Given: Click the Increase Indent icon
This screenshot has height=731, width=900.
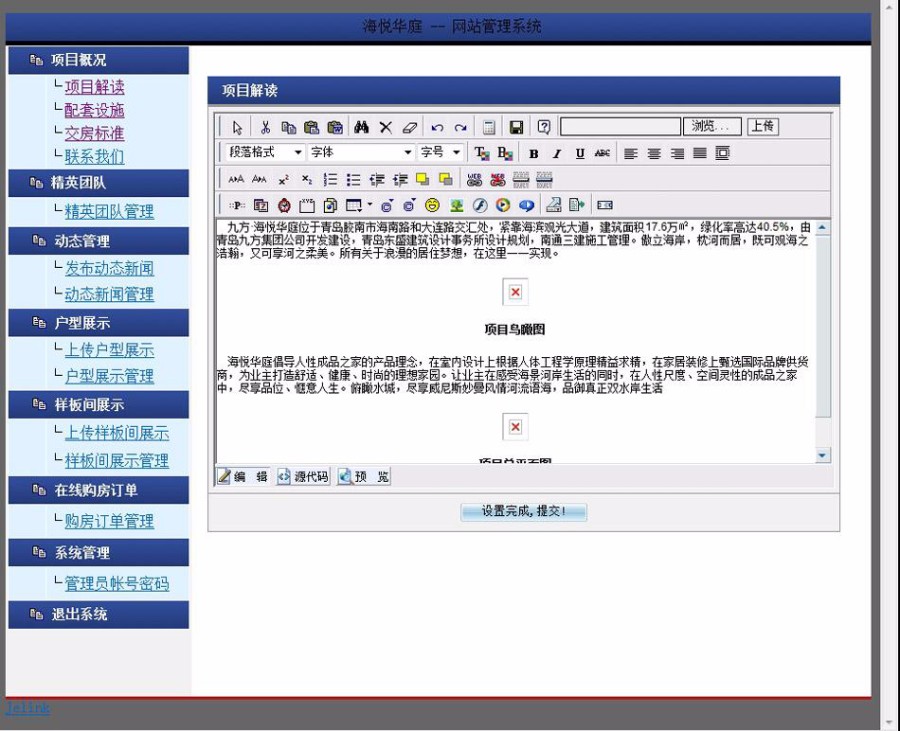Looking at the screenshot, I should [400, 180].
